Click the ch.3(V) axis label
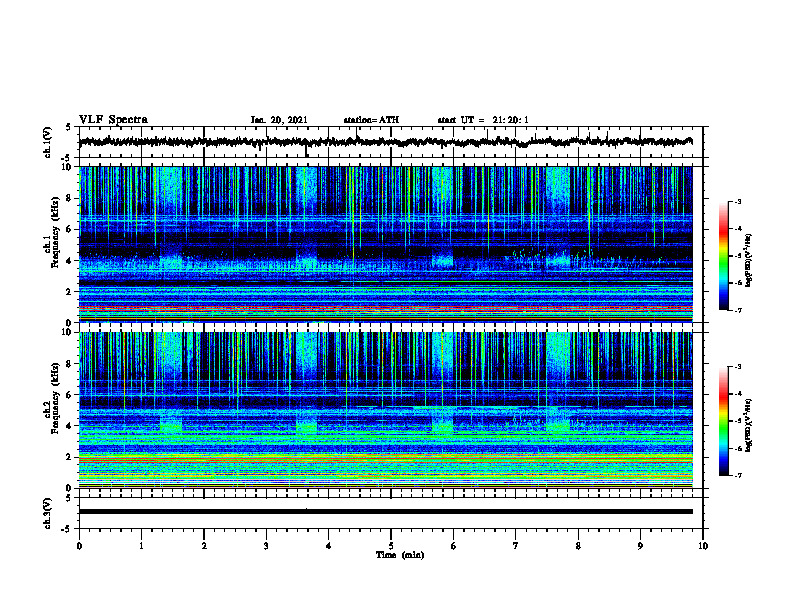This screenshot has width=792, height=612. [x=47, y=514]
